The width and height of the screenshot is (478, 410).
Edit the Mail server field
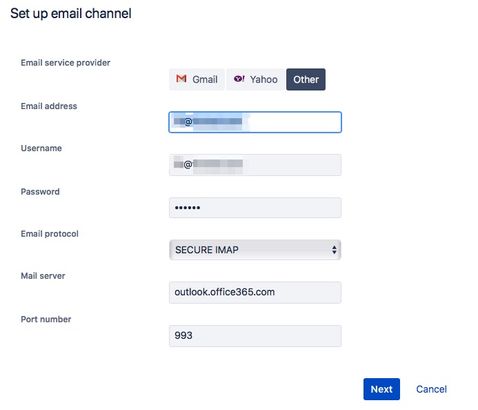pos(255,292)
